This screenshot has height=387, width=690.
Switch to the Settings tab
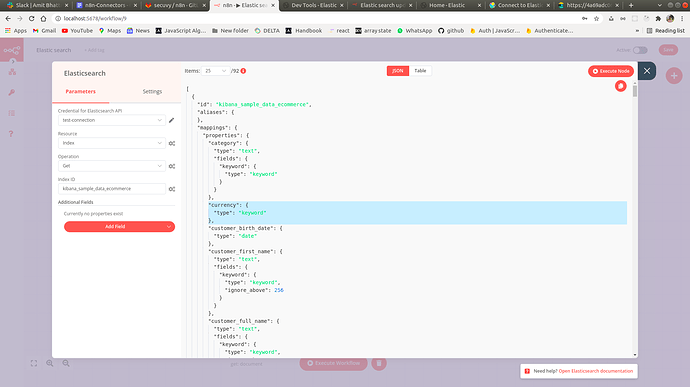pyautogui.click(x=152, y=92)
